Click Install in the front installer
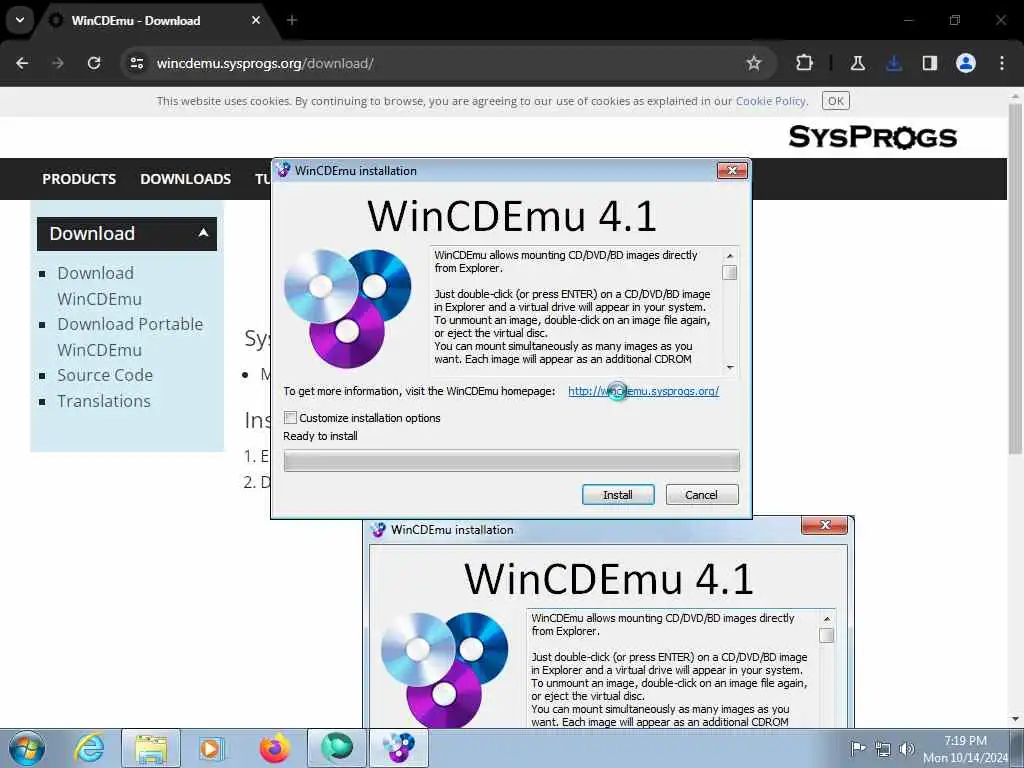1024x768 pixels. tap(618, 495)
